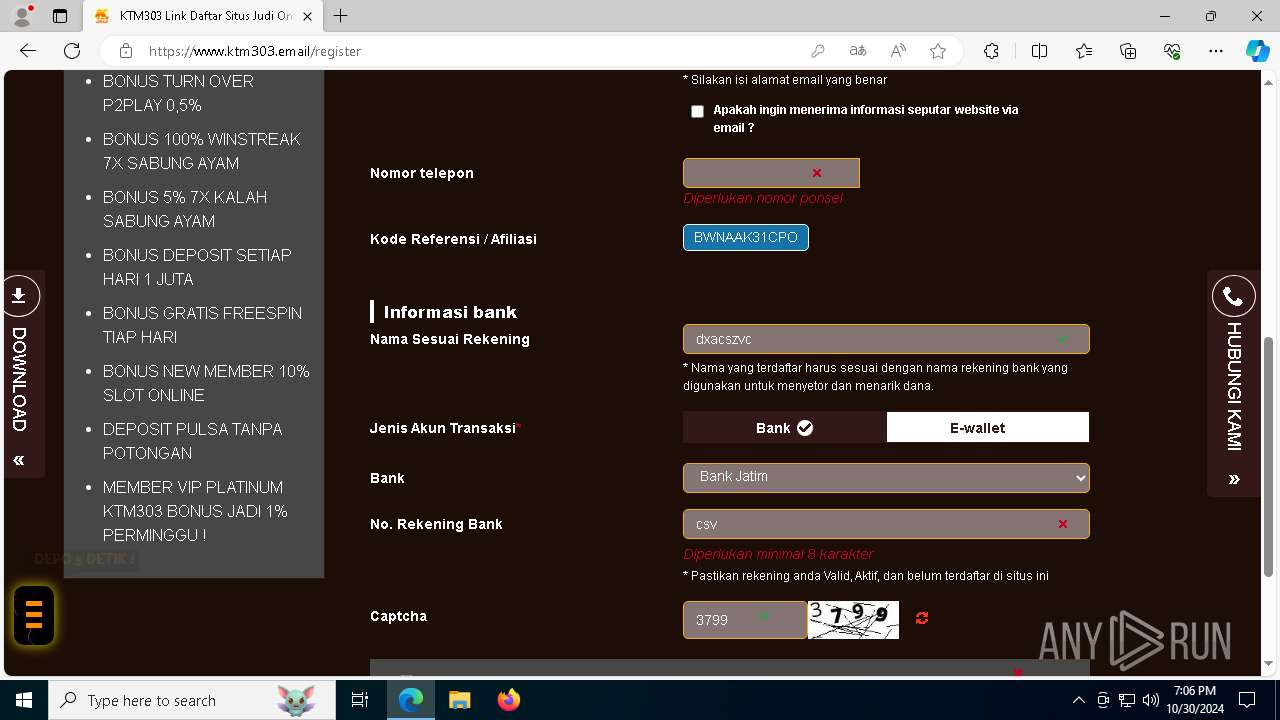The width and height of the screenshot is (1280, 720).
Task: Click BONUS 100% WINSTREAK 7X text
Action: coord(201,151)
